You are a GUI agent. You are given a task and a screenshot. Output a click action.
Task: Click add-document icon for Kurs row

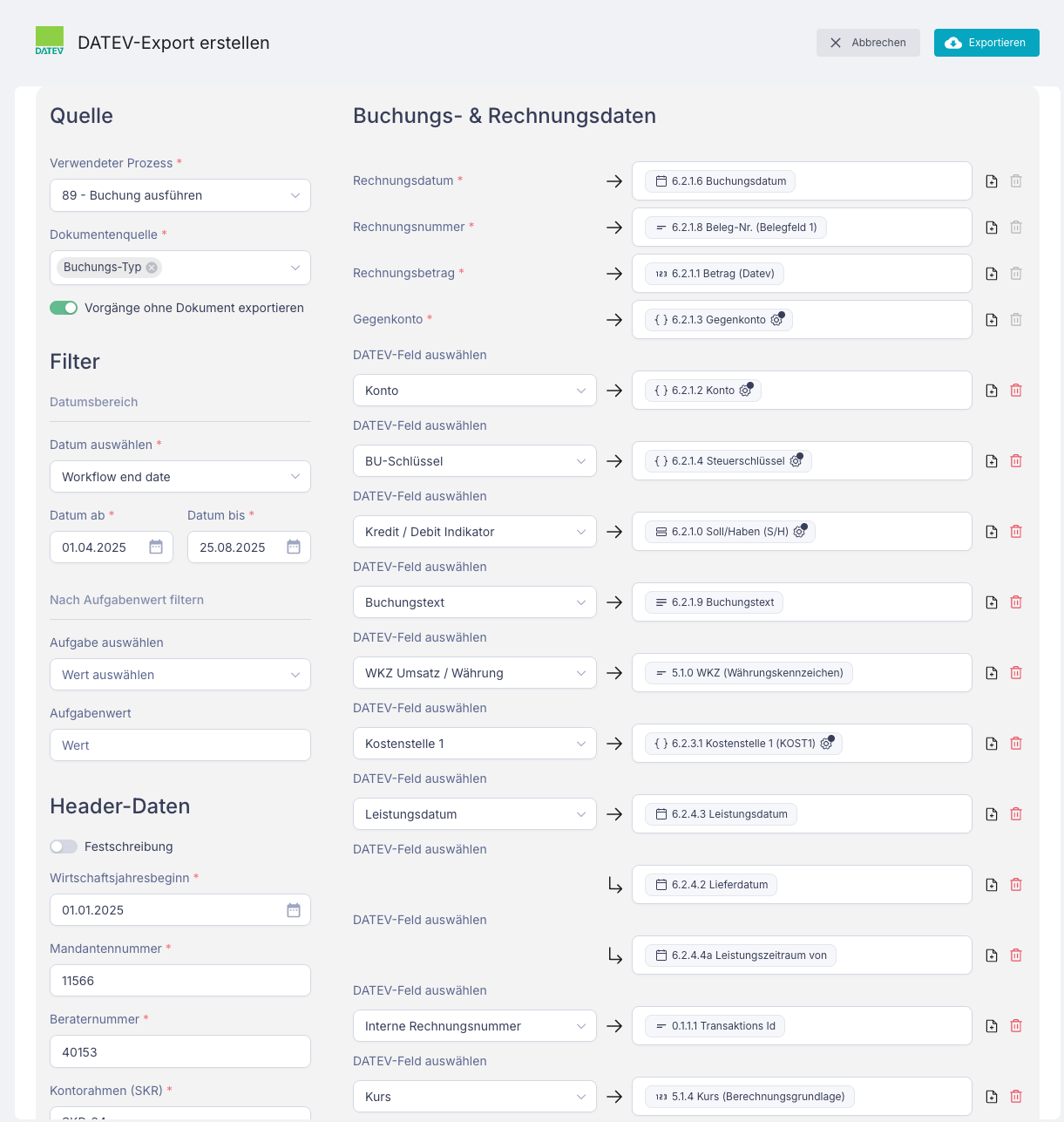click(x=992, y=1097)
